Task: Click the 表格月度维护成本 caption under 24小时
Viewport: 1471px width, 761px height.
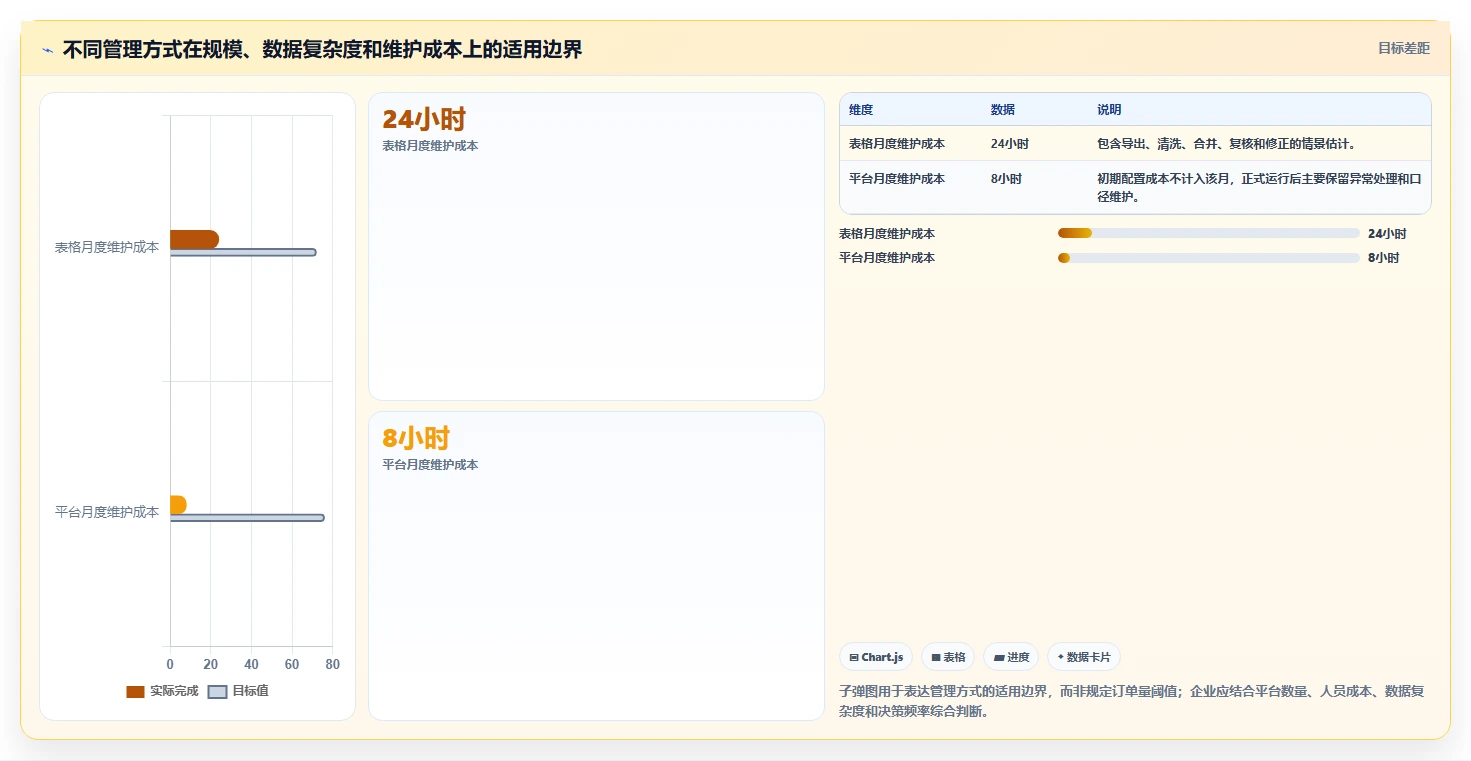Action: click(x=430, y=146)
